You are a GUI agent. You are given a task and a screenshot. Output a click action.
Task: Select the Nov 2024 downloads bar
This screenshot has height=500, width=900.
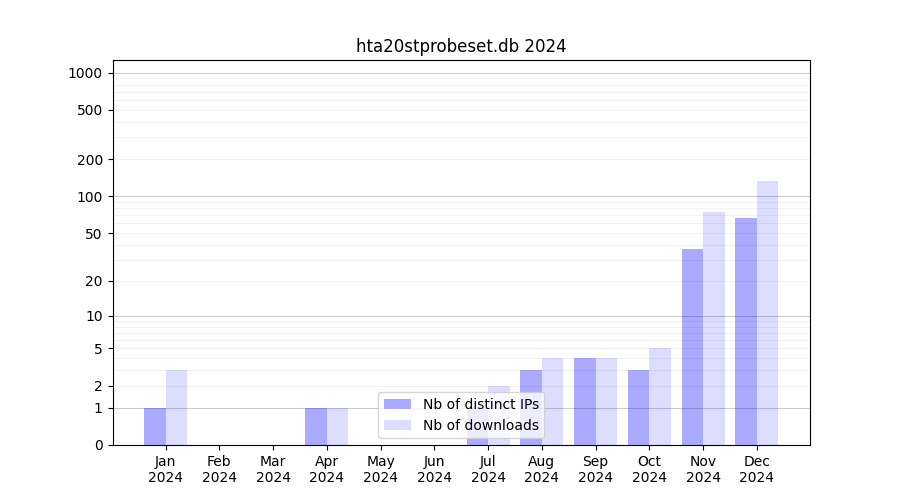(x=714, y=328)
